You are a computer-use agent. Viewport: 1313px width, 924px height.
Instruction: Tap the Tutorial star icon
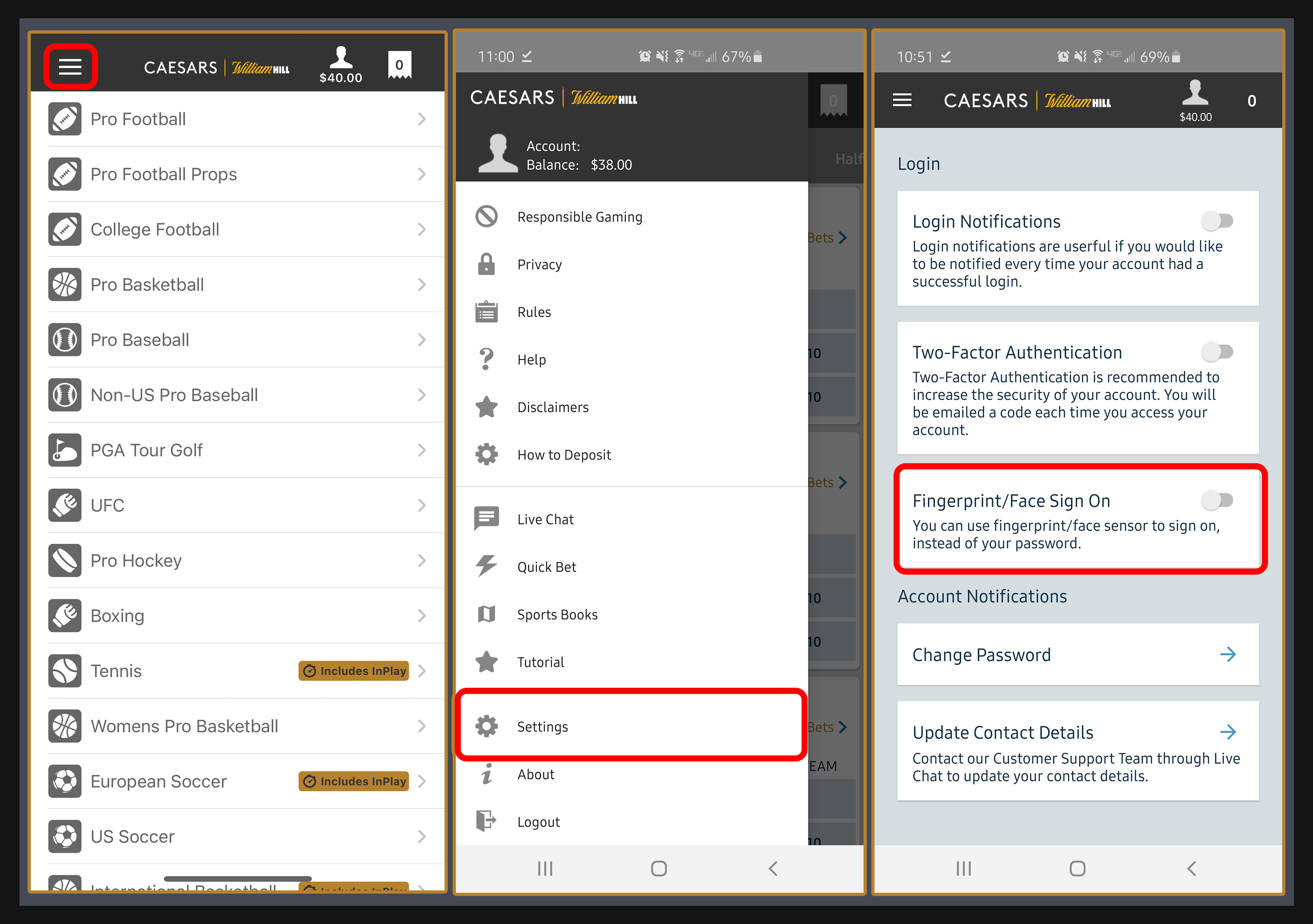coord(487,661)
